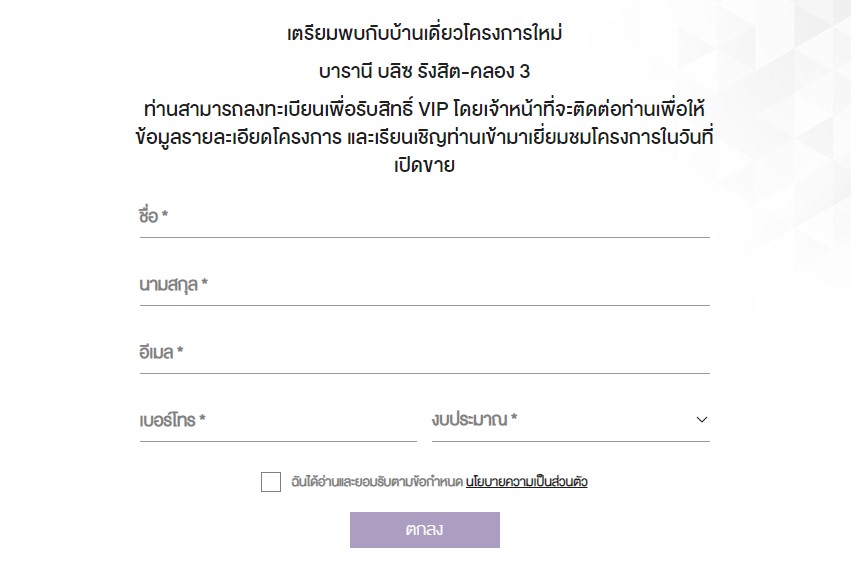Image resolution: width=851 pixels, height=566 pixels.
Task: Click the ฉันได้อ่านและยอมรับตามข้อกำหนด checkbox label
Action: coord(377,482)
